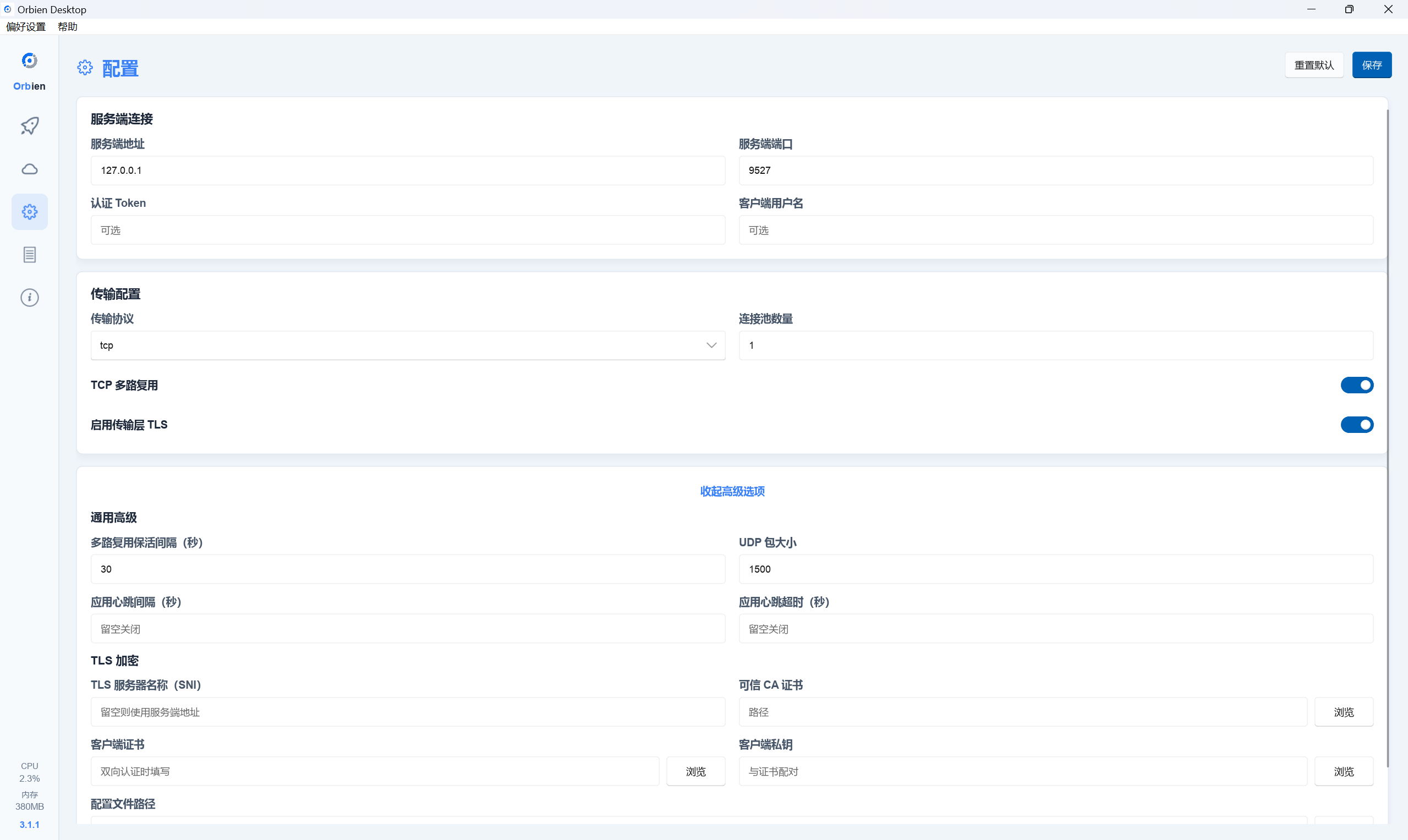Click the TLS 加密 section heading
The width and height of the screenshot is (1408, 840).
tap(114, 661)
